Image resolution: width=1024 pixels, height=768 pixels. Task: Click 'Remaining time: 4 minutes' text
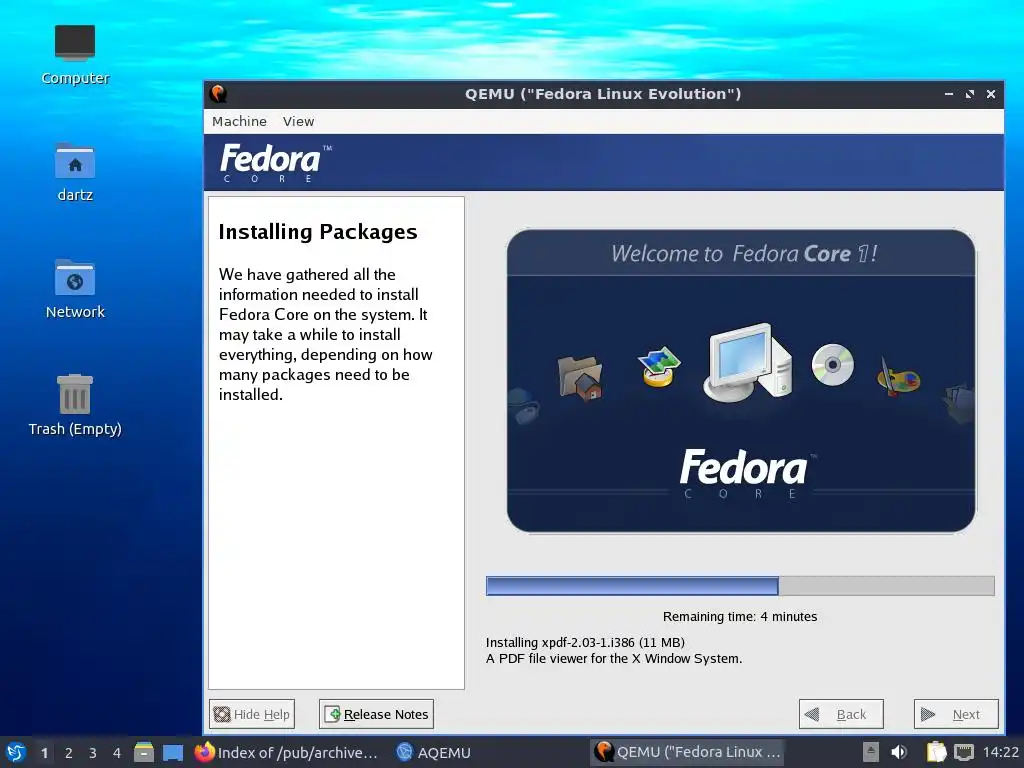[740, 616]
